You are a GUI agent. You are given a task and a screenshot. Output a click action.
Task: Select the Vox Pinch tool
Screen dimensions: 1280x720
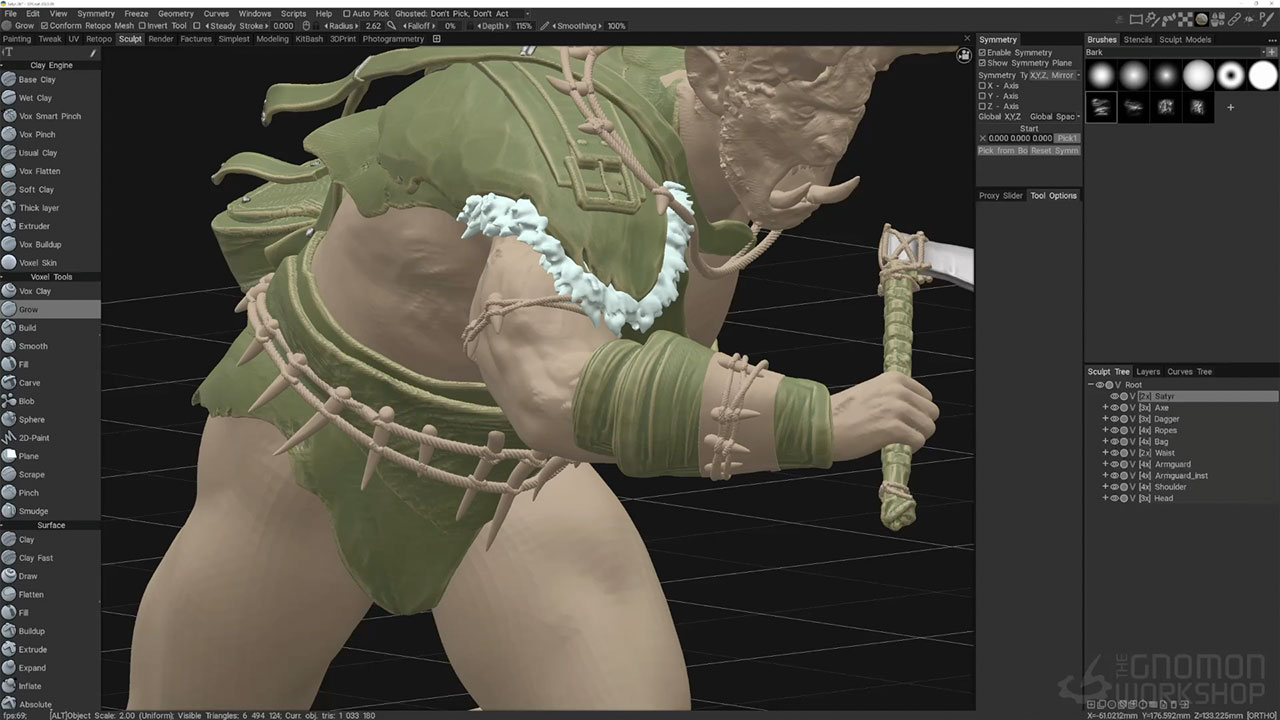pos(37,134)
